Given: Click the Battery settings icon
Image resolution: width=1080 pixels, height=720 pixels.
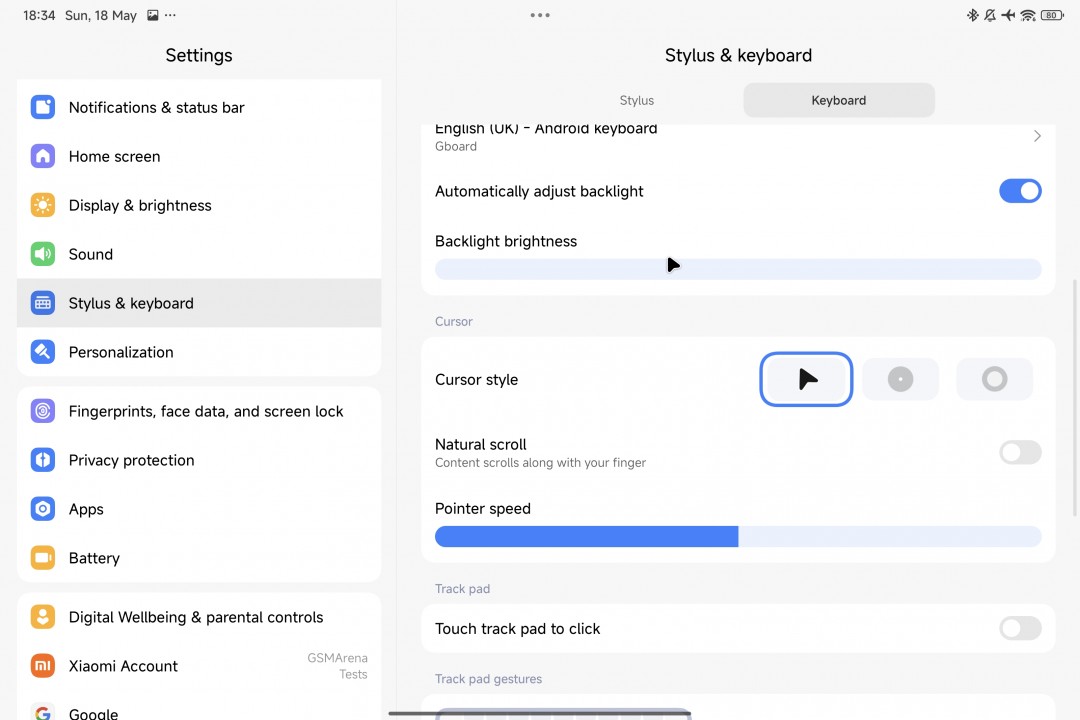Looking at the screenshot, I should pyautogui.click(x=42, y=558).
